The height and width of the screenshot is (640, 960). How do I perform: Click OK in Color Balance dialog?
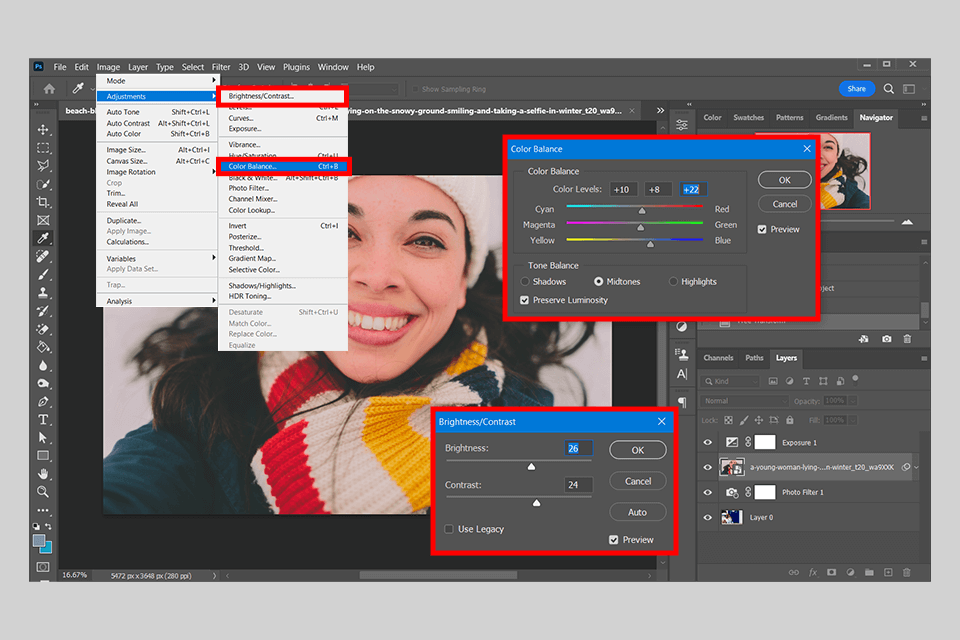pyautogui.click(x=784, y=180)
